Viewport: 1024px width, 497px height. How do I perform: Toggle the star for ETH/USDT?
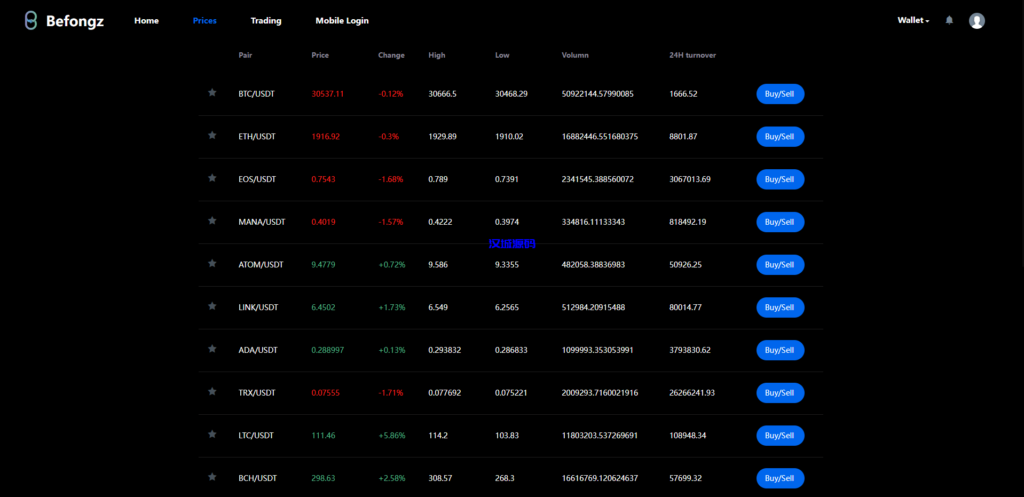212,136
